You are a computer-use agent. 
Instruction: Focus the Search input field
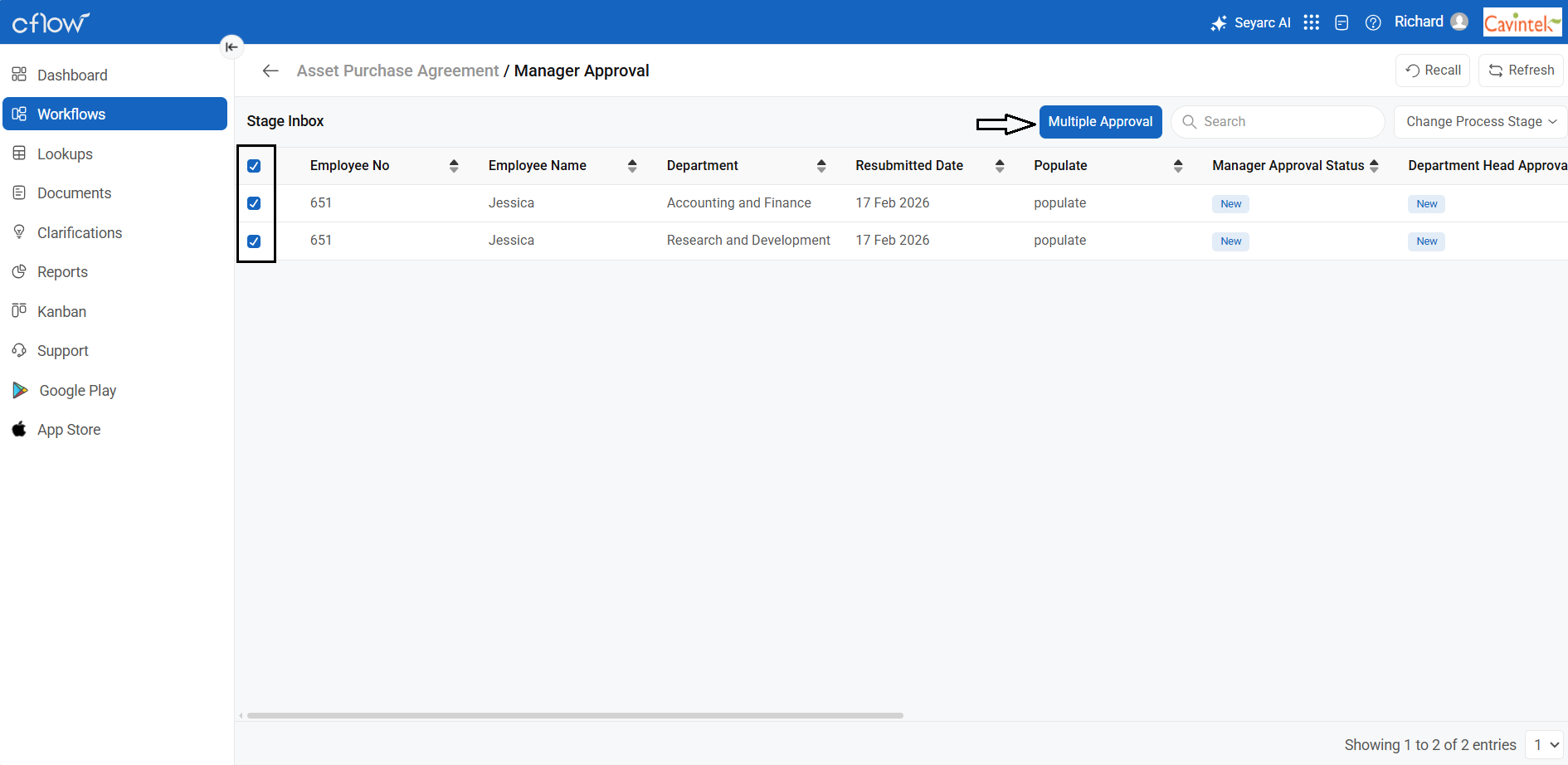(x=1286, y=122)
